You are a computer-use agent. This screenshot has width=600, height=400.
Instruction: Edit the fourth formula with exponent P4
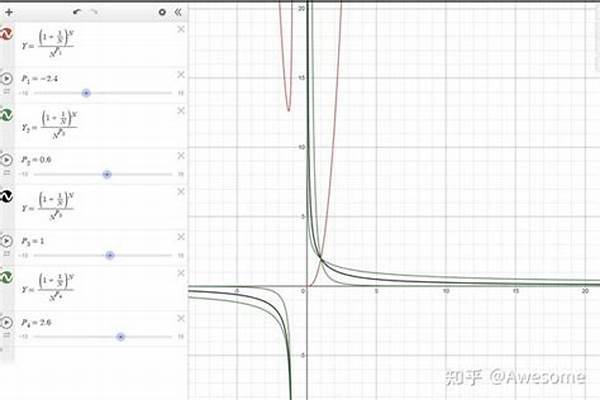point(48,287)
